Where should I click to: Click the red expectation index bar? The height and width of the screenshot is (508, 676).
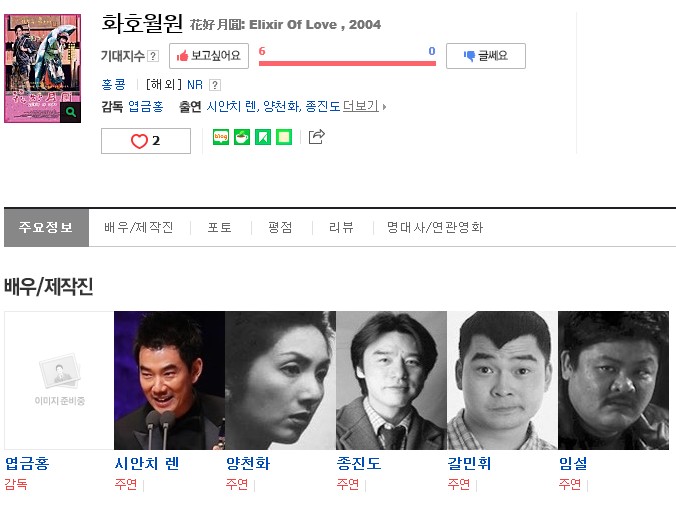pyautogui.click(x=347, y=63)
